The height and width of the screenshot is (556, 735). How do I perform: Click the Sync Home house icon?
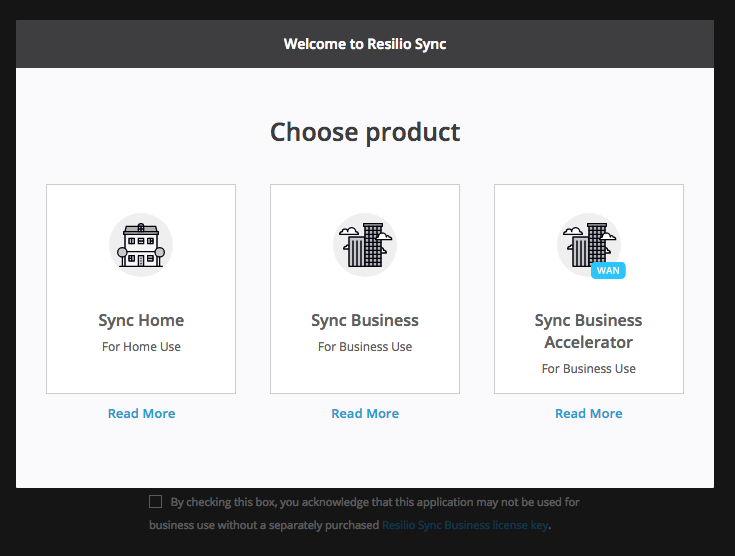click(141, 245)
